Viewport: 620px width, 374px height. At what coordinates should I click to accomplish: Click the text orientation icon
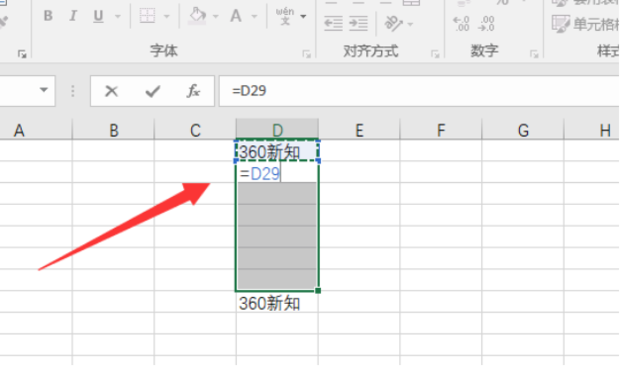pyautogui.click(x=393, y=24)
